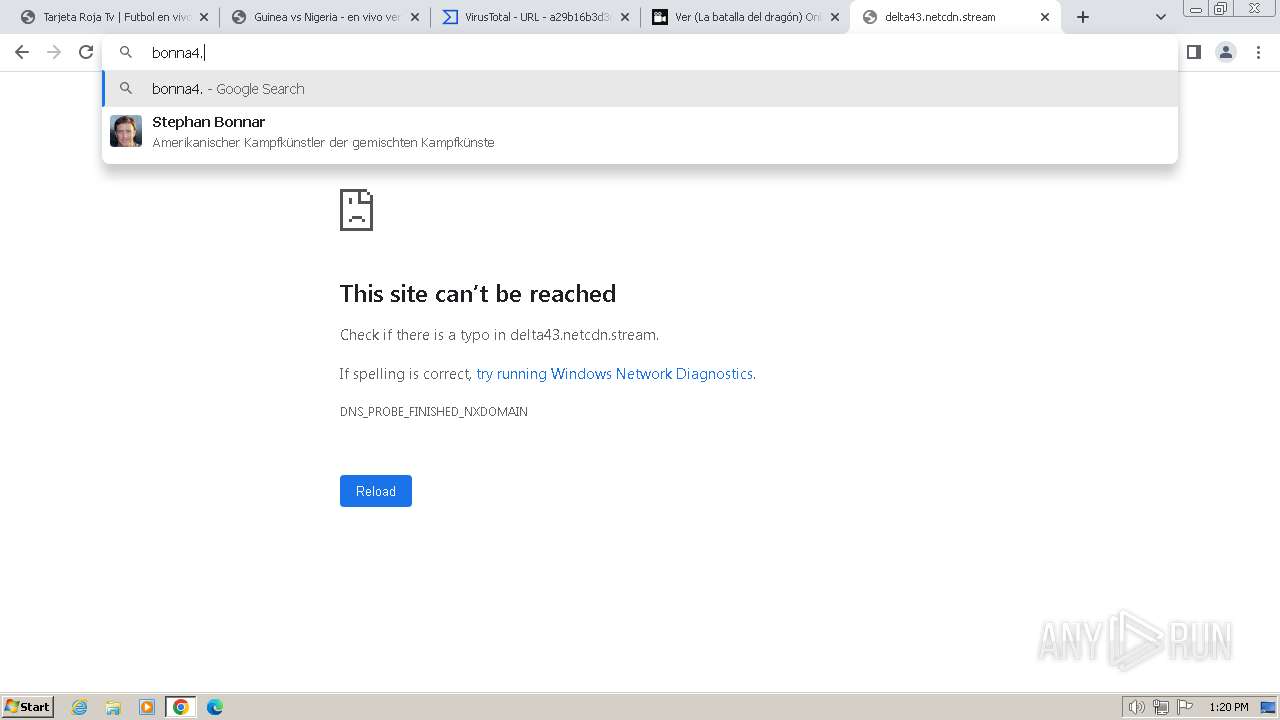
Task: Switch to the VirusTotal URL tab
Action: tap(535, 17)
